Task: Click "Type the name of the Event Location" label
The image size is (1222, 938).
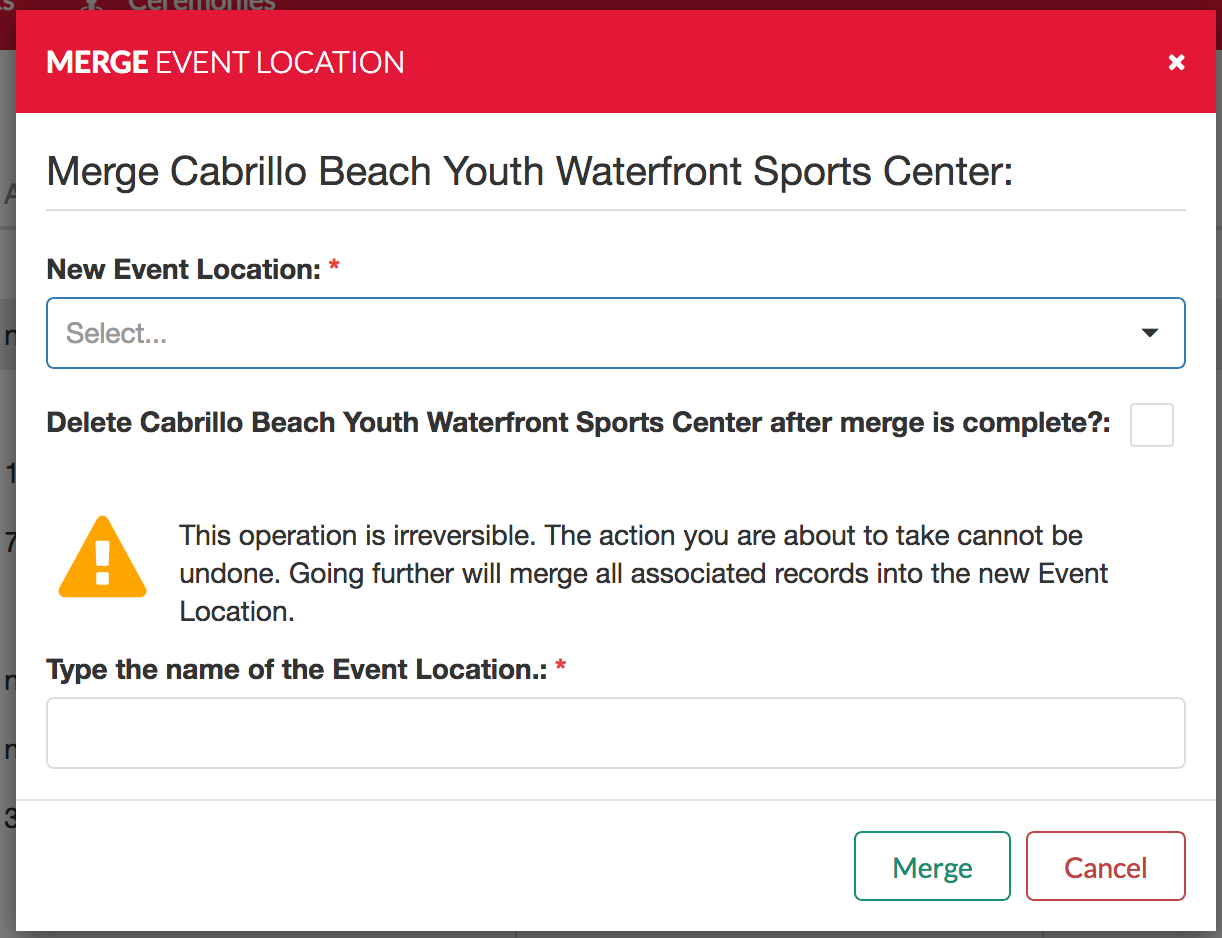Action: tap(296, 669)
